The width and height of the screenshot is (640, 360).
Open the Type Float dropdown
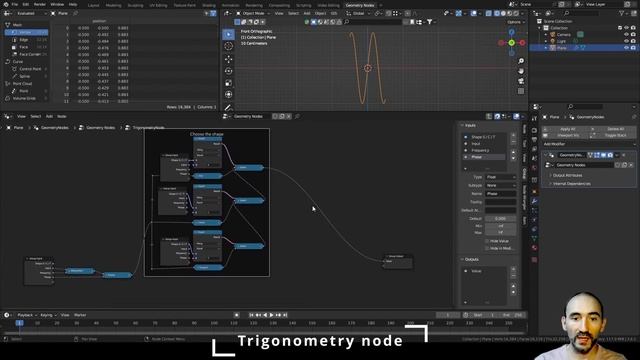pos(500,177)
